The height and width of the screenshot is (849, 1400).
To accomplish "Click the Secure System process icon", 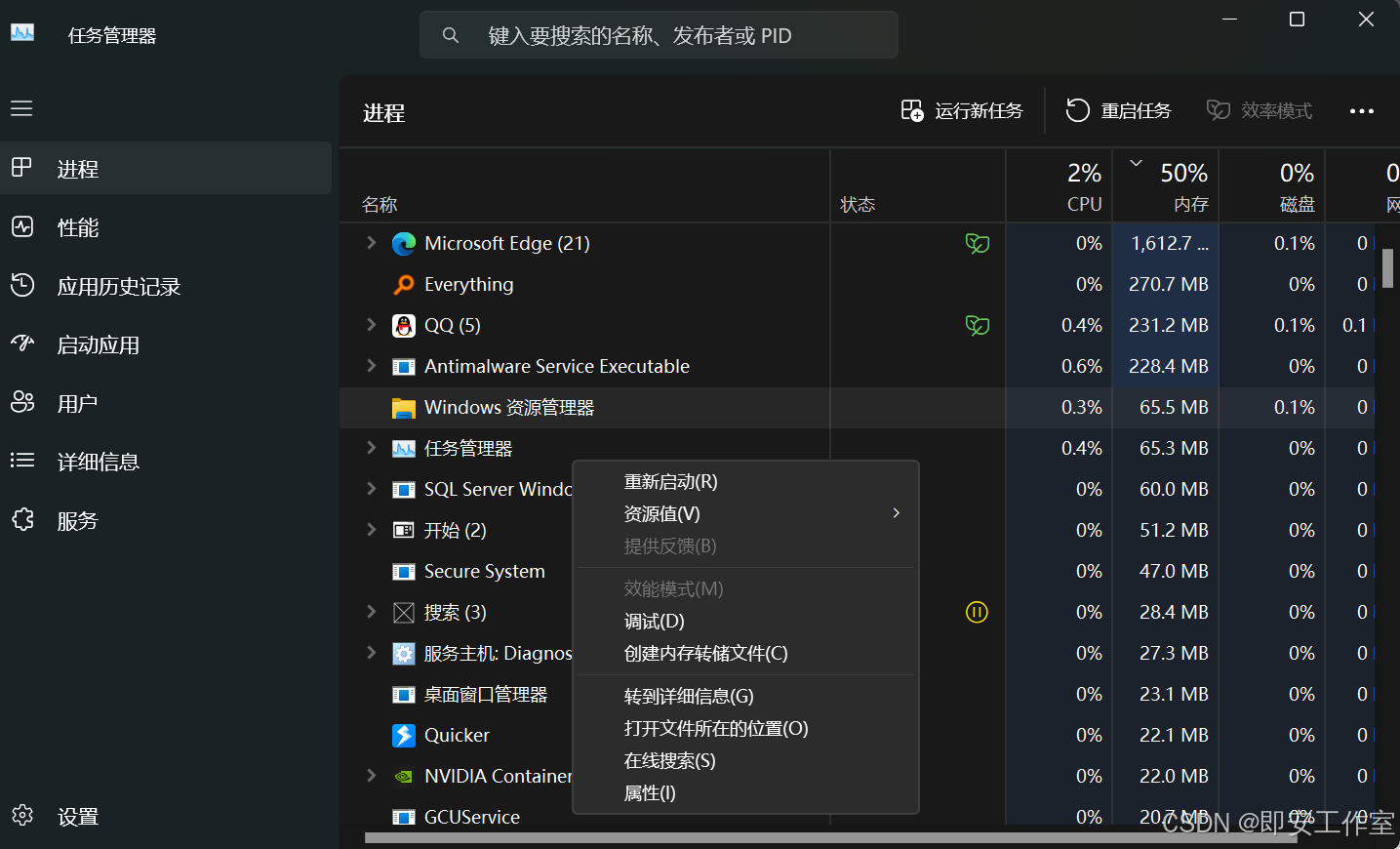I will [403, 572].
